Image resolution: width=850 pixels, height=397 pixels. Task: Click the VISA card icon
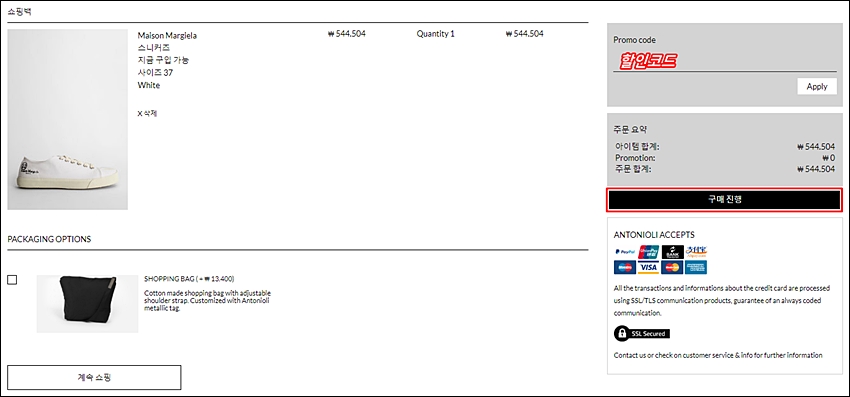click(649, 267)
